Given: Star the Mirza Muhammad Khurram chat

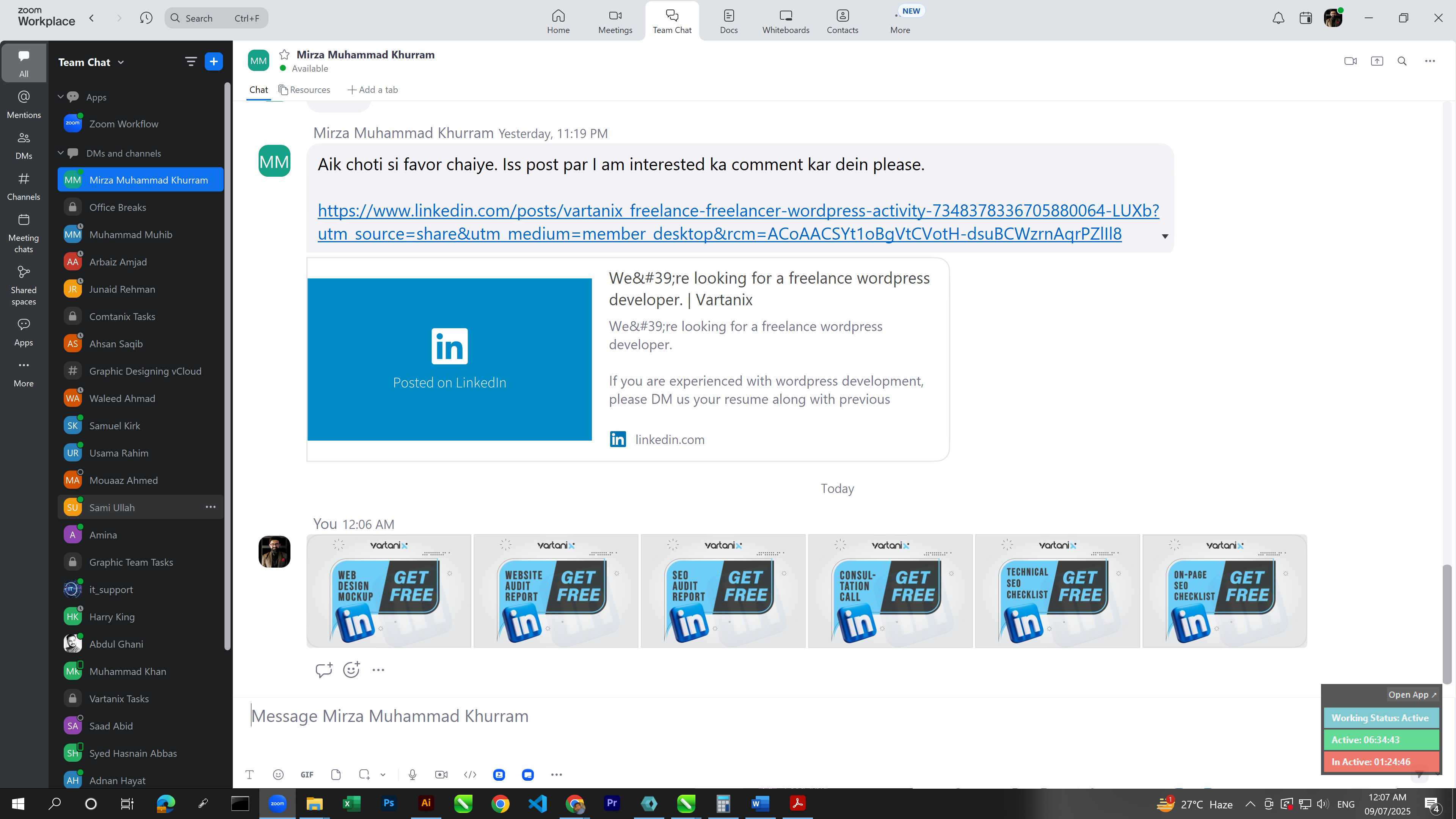Looking at the screenshot, I should point(284,55).
